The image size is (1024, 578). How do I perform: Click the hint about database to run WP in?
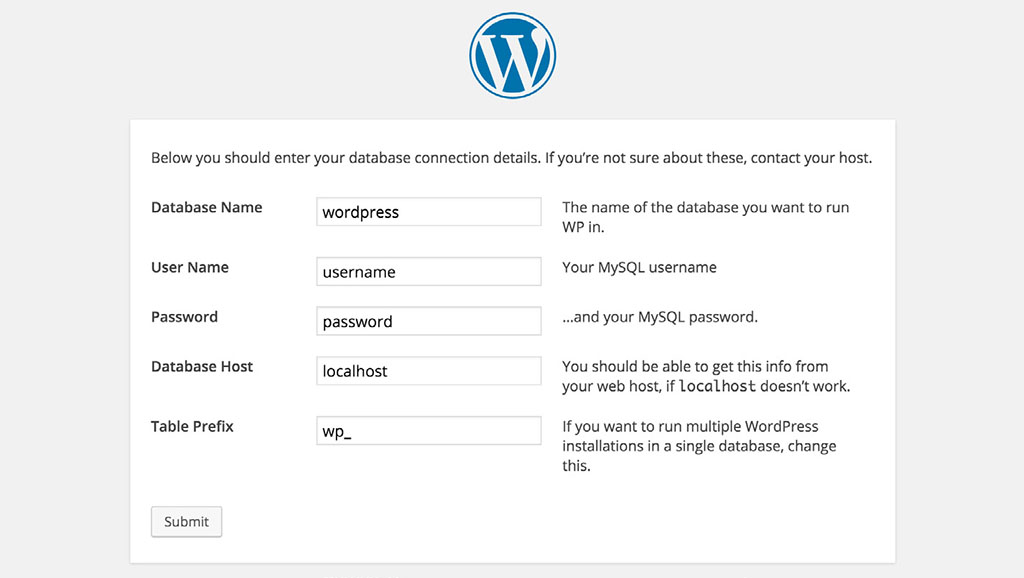tap(705, 217)
